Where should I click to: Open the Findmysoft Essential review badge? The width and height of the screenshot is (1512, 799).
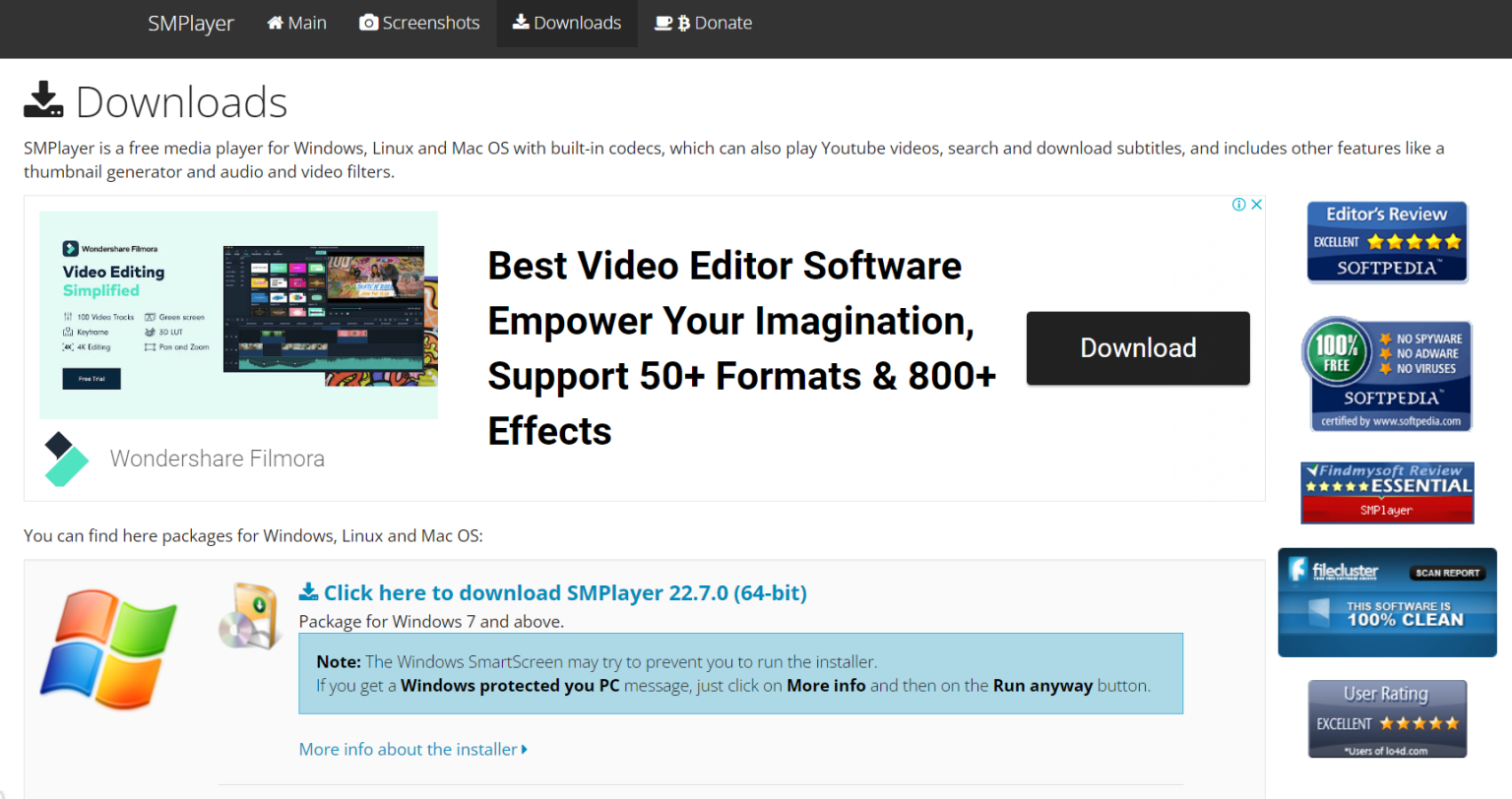click(1387, 492)
